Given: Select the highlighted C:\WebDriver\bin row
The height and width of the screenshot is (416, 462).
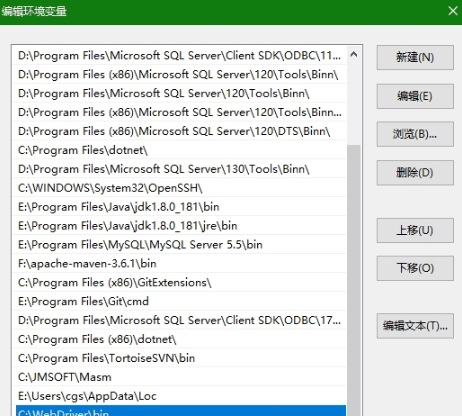Looking at the screenshot, I should click(181, 411).
